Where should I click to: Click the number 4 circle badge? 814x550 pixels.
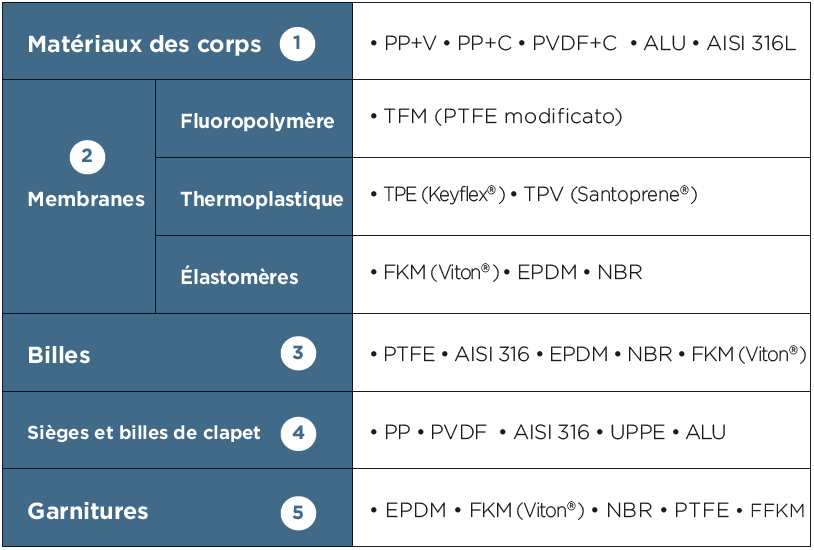(298, 433)
